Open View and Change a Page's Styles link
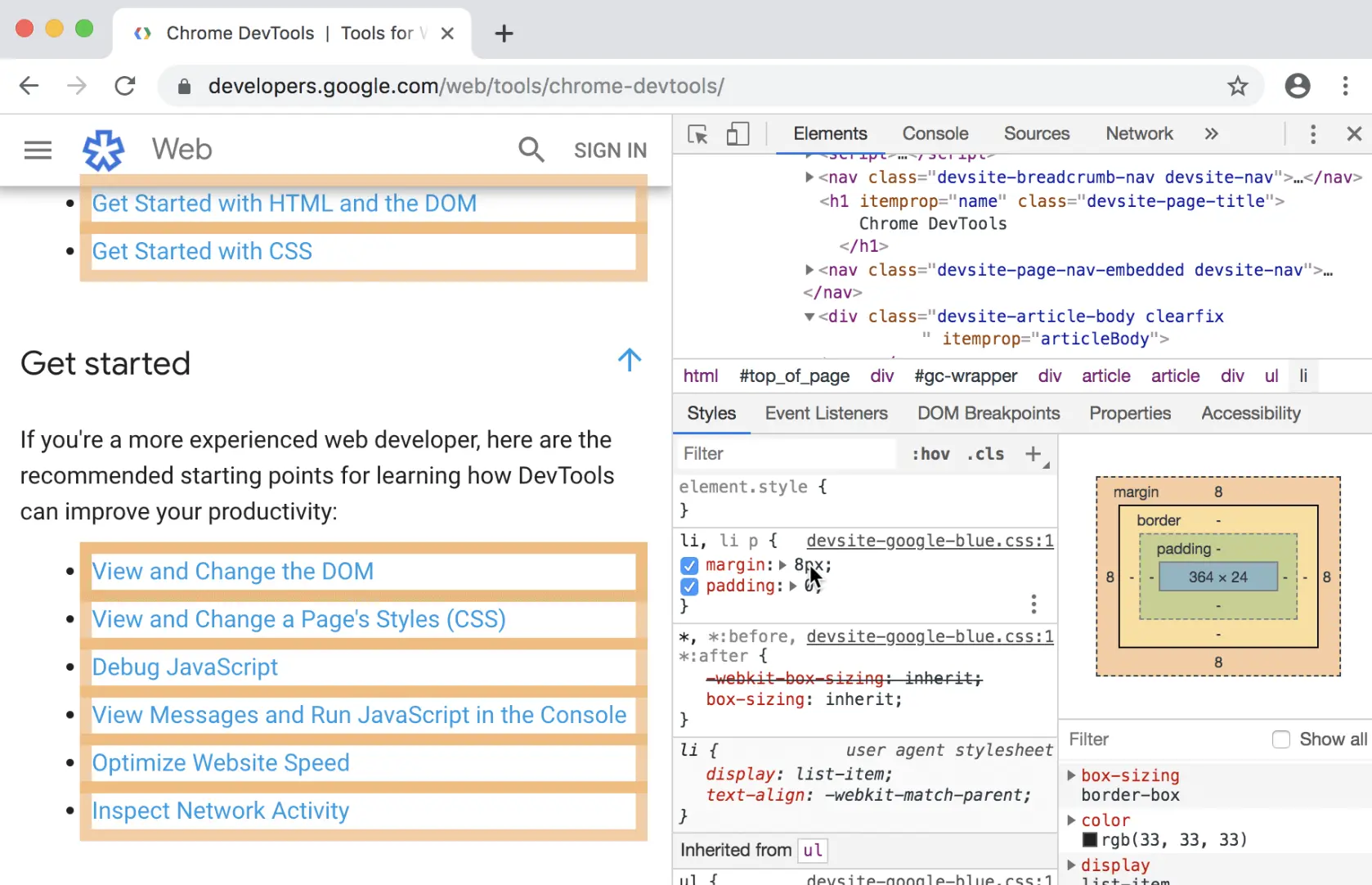Screen dimensions: 1372x885 [x=299, y=619]
